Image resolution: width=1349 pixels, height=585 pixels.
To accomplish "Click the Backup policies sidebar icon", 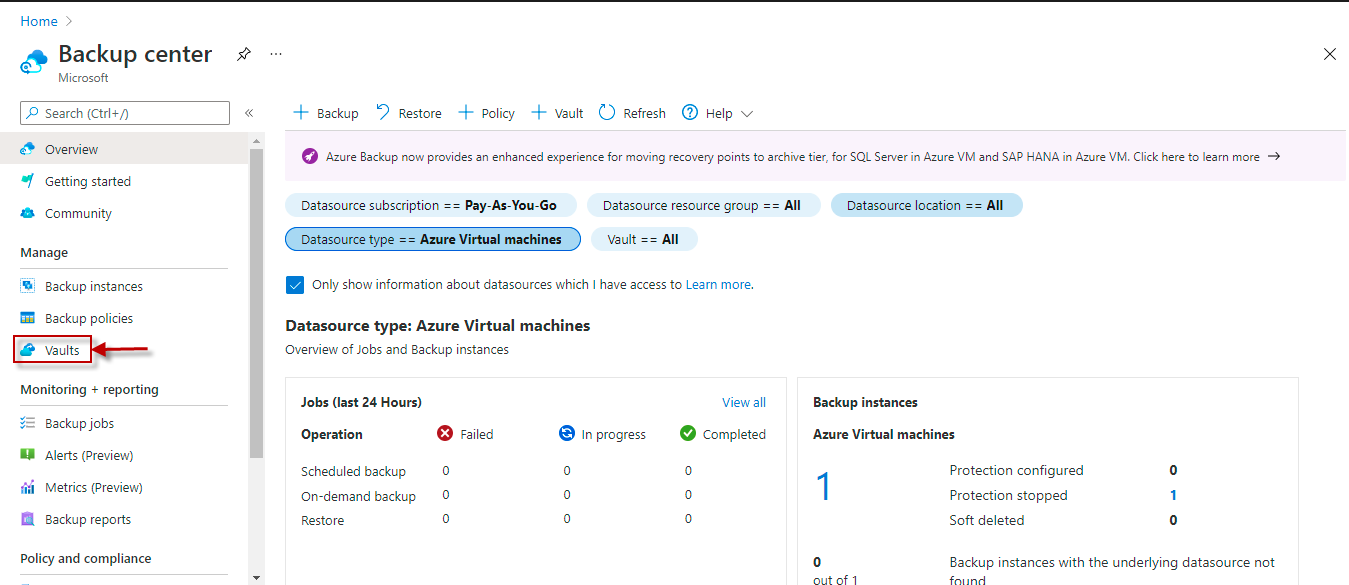I will pyautogui.click(x=28, y=318).
